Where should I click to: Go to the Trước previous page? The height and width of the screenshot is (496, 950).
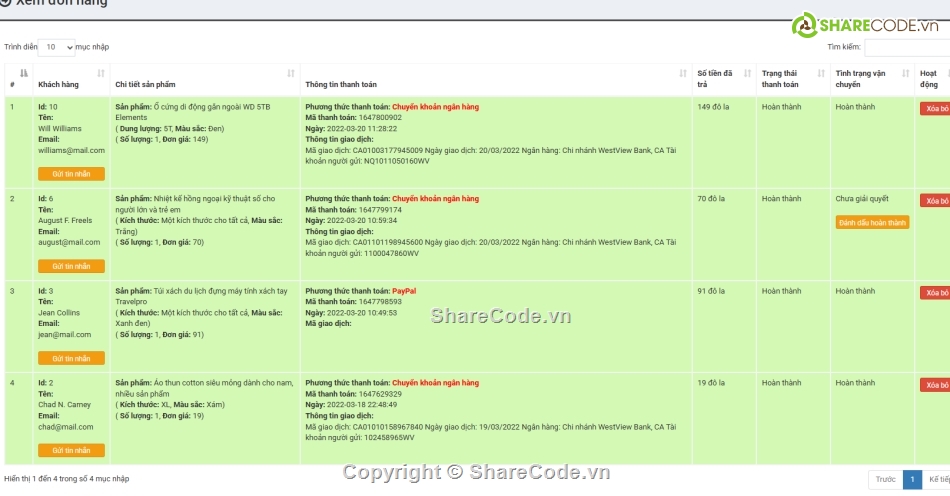click(885, 480)
